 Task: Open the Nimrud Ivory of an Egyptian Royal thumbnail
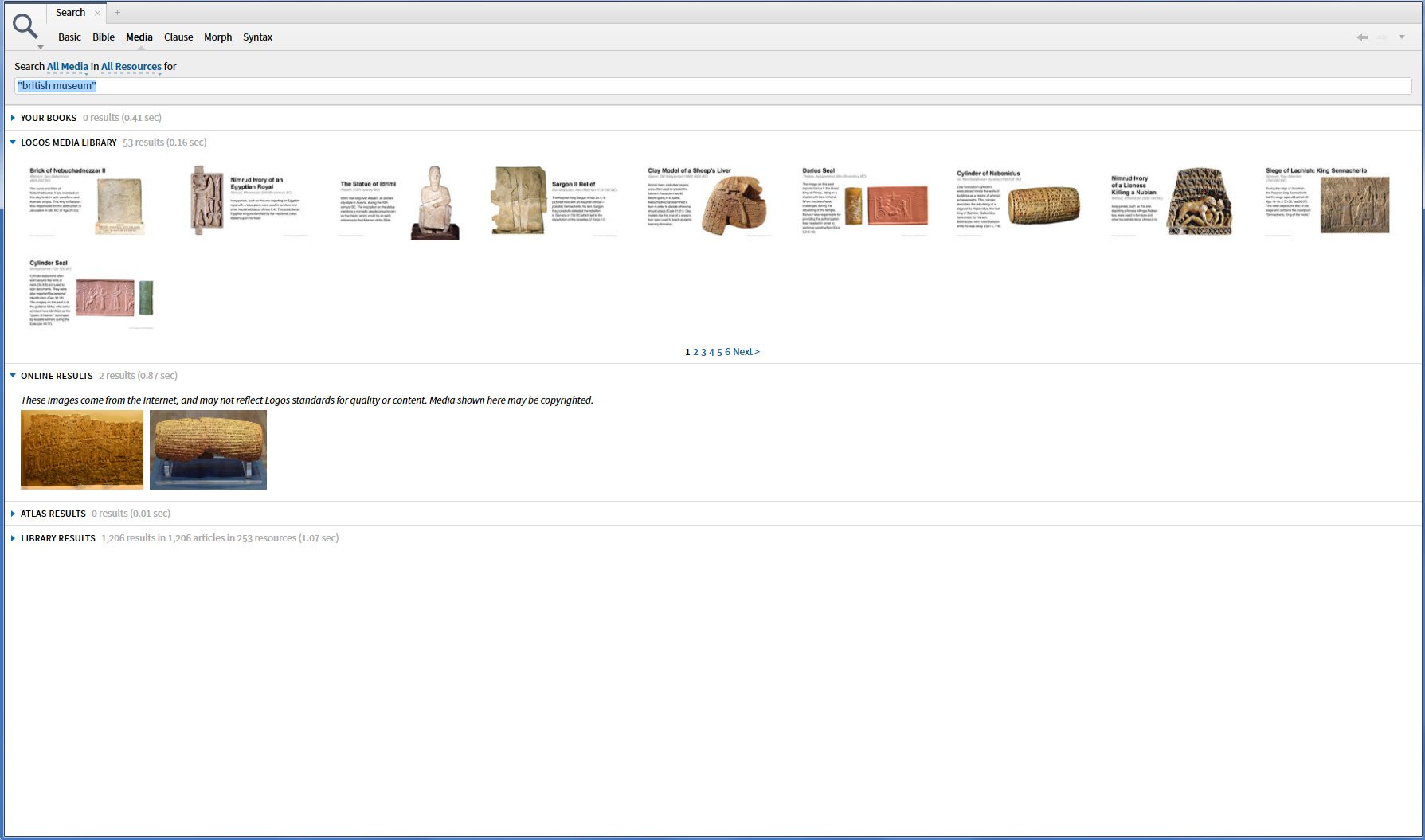click(x=249, y=201)
